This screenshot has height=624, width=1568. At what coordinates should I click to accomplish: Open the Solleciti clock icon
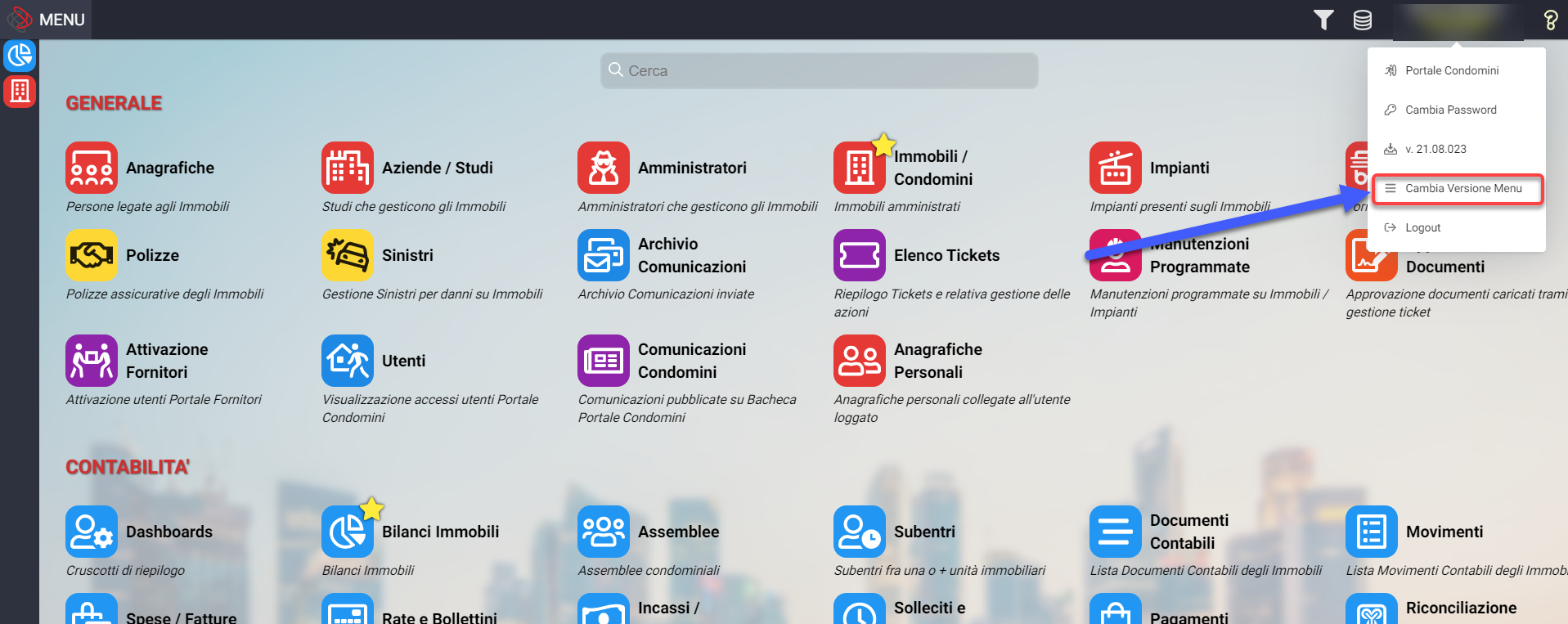860,609
